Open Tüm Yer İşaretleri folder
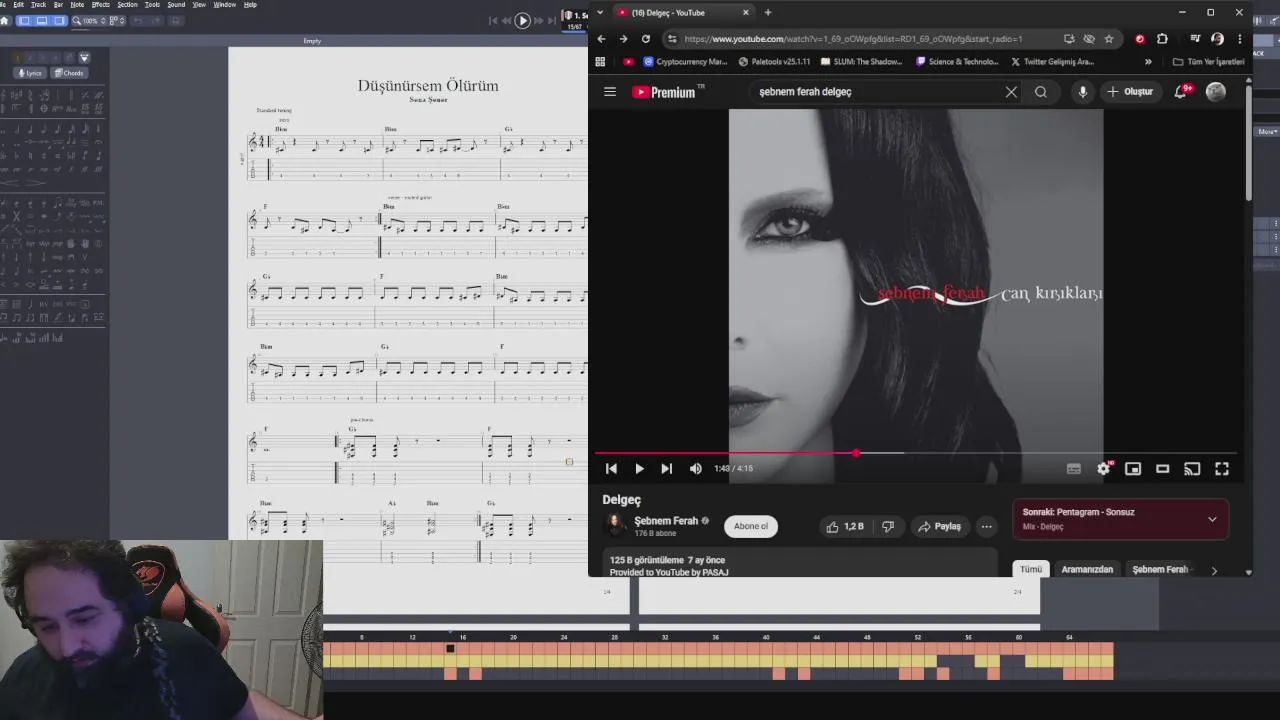Image resolution: width=1280 pixels, height=720 pixels. [x=1209, y=61]
